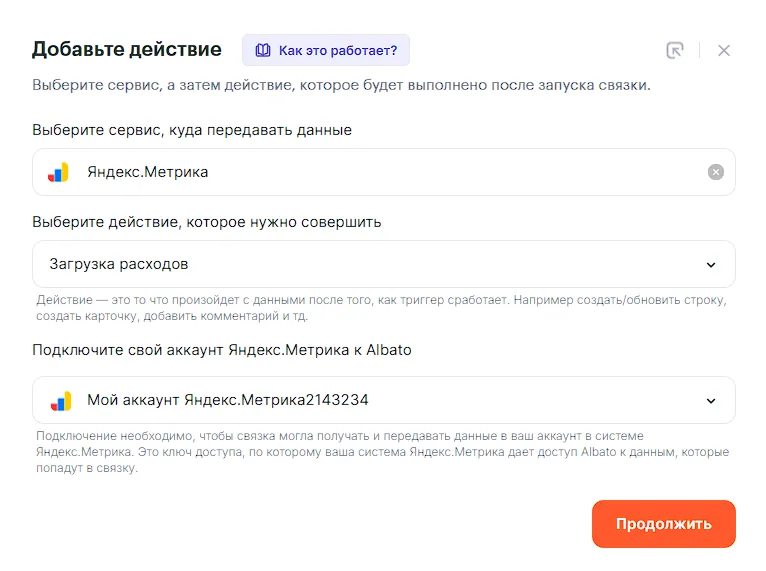766x571 pixels.
Task: Open the Как это работает? help link
Action: [337, 50]
